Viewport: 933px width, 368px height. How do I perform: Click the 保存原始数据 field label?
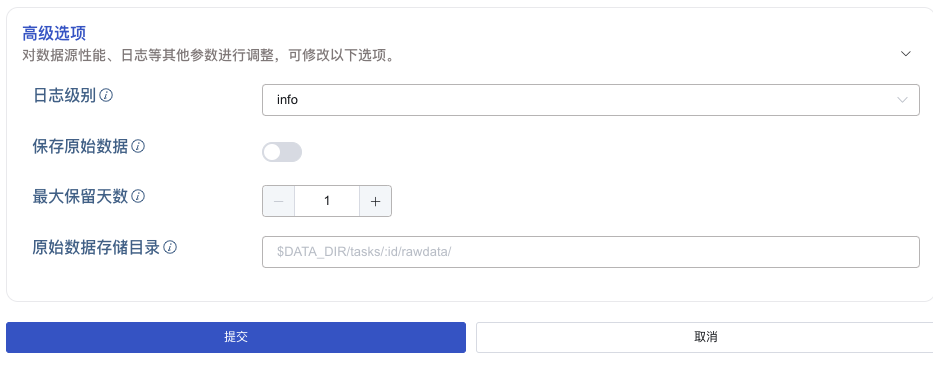[x=80, y=146]
